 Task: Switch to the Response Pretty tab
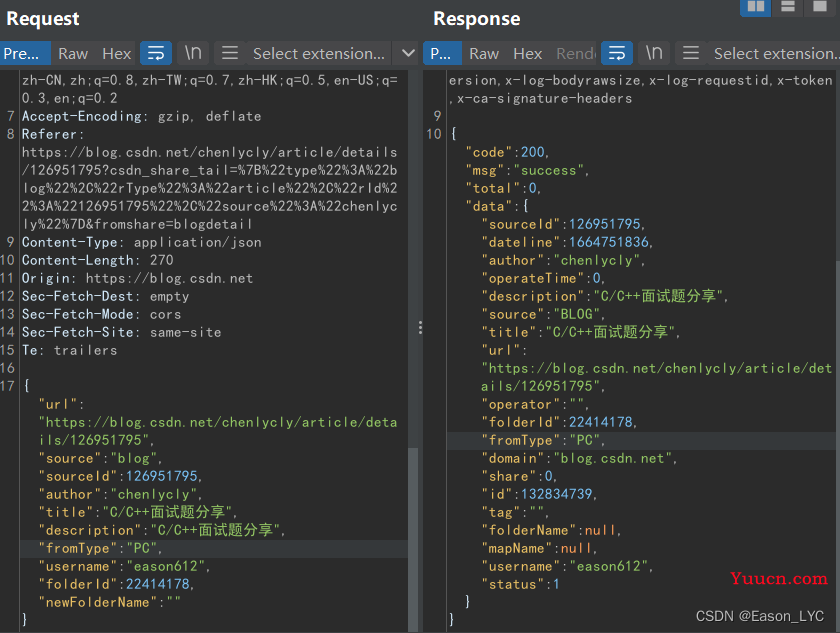pos(442,54)
